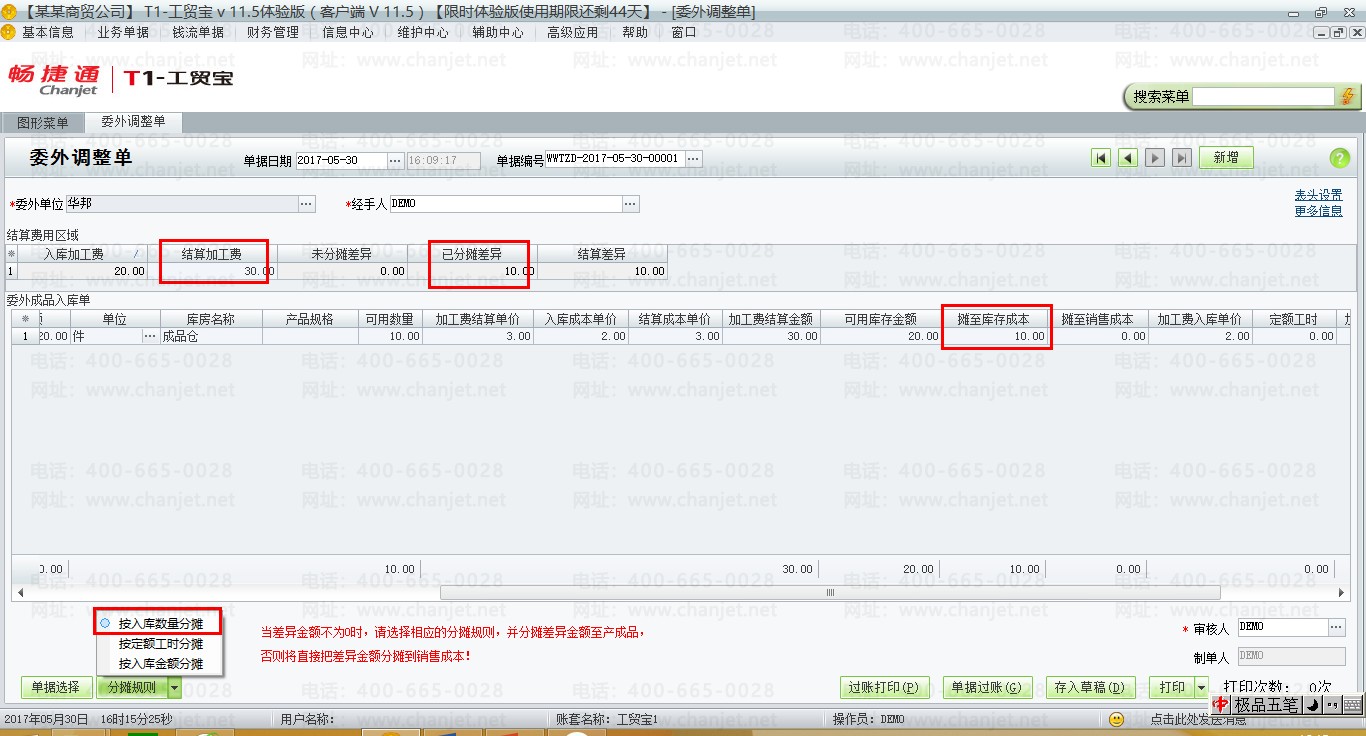
Task: Open help via green question mark icon
Action: click(1339, 159)
